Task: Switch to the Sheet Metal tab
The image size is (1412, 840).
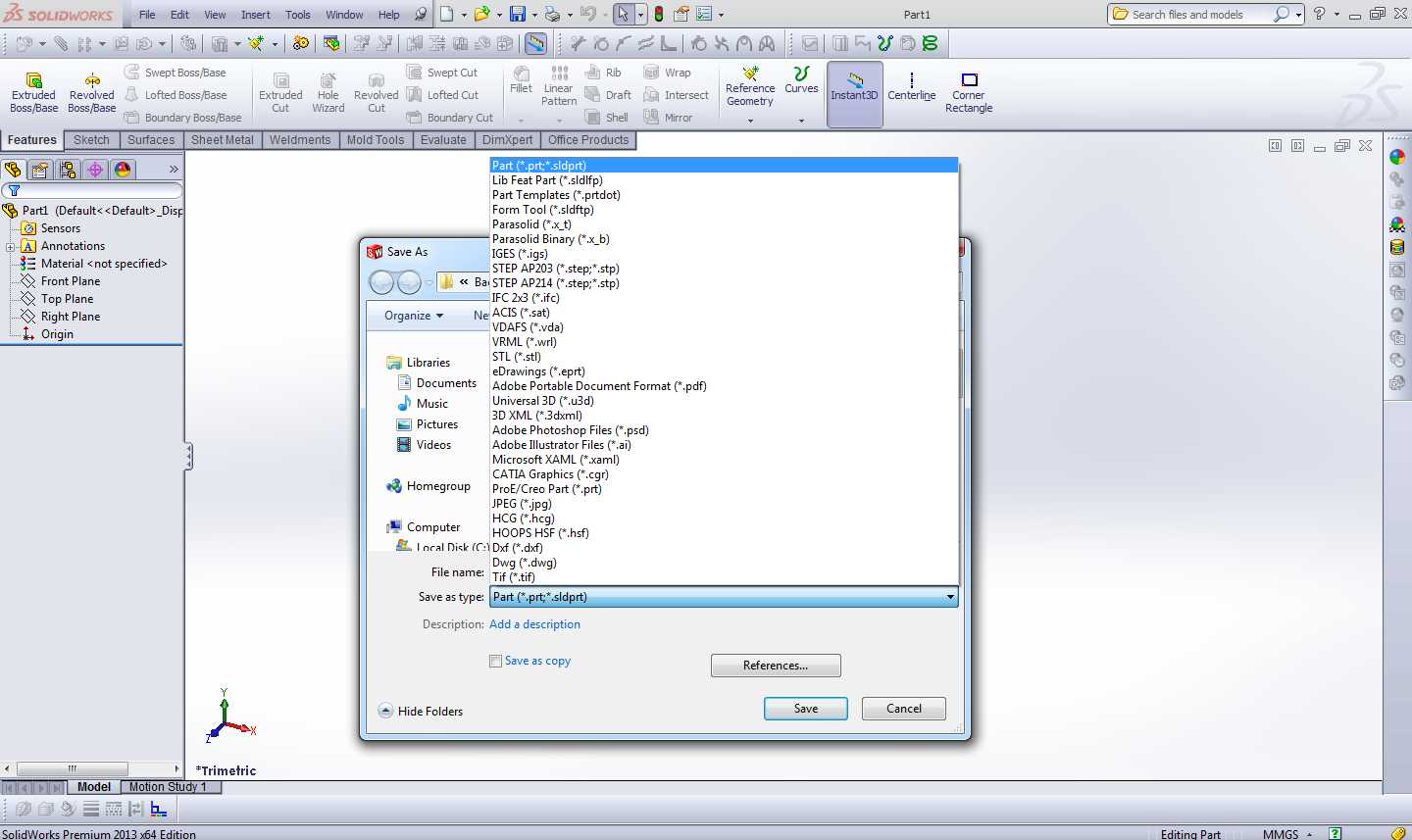Action: (223, 140)
